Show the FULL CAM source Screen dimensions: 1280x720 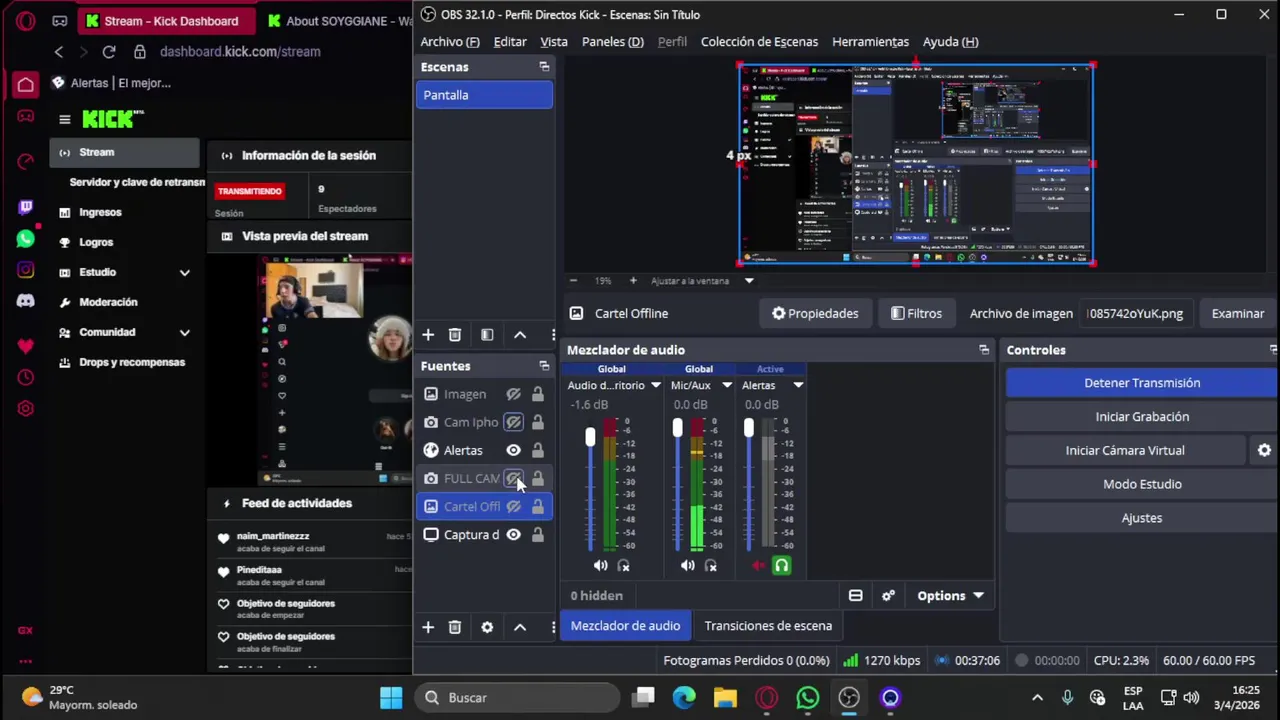[513, 478]
